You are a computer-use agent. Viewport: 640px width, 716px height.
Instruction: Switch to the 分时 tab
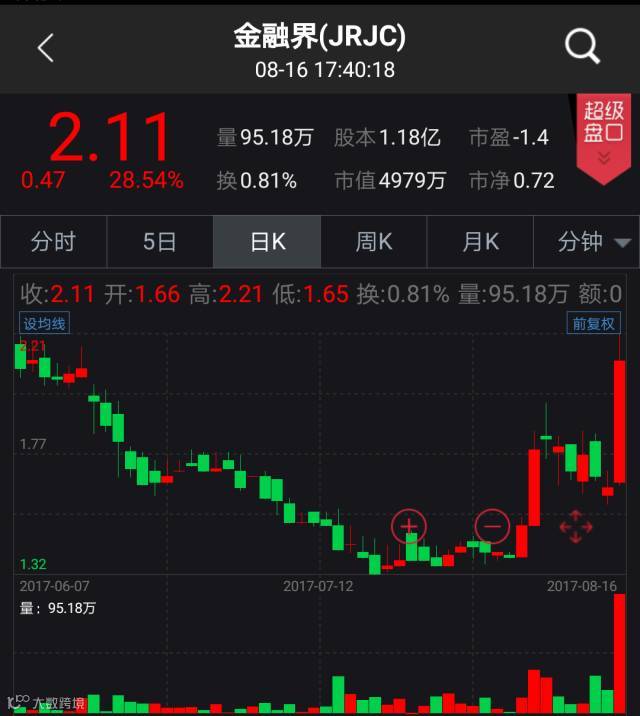(53, 242)
